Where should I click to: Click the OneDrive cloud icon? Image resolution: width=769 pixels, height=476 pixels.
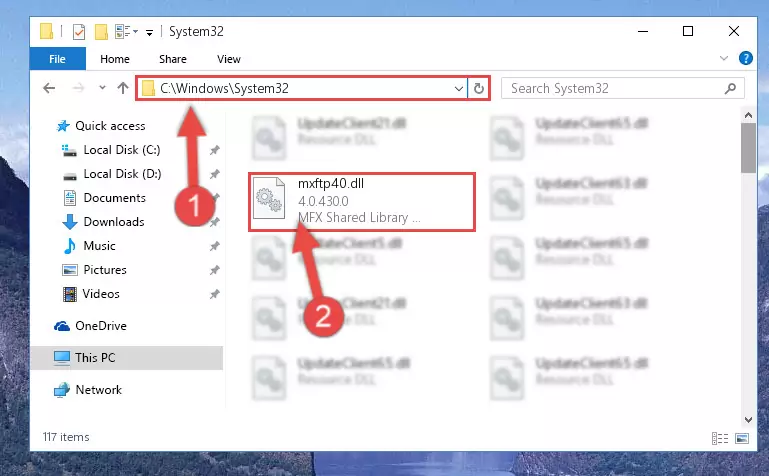click(62, 326)
